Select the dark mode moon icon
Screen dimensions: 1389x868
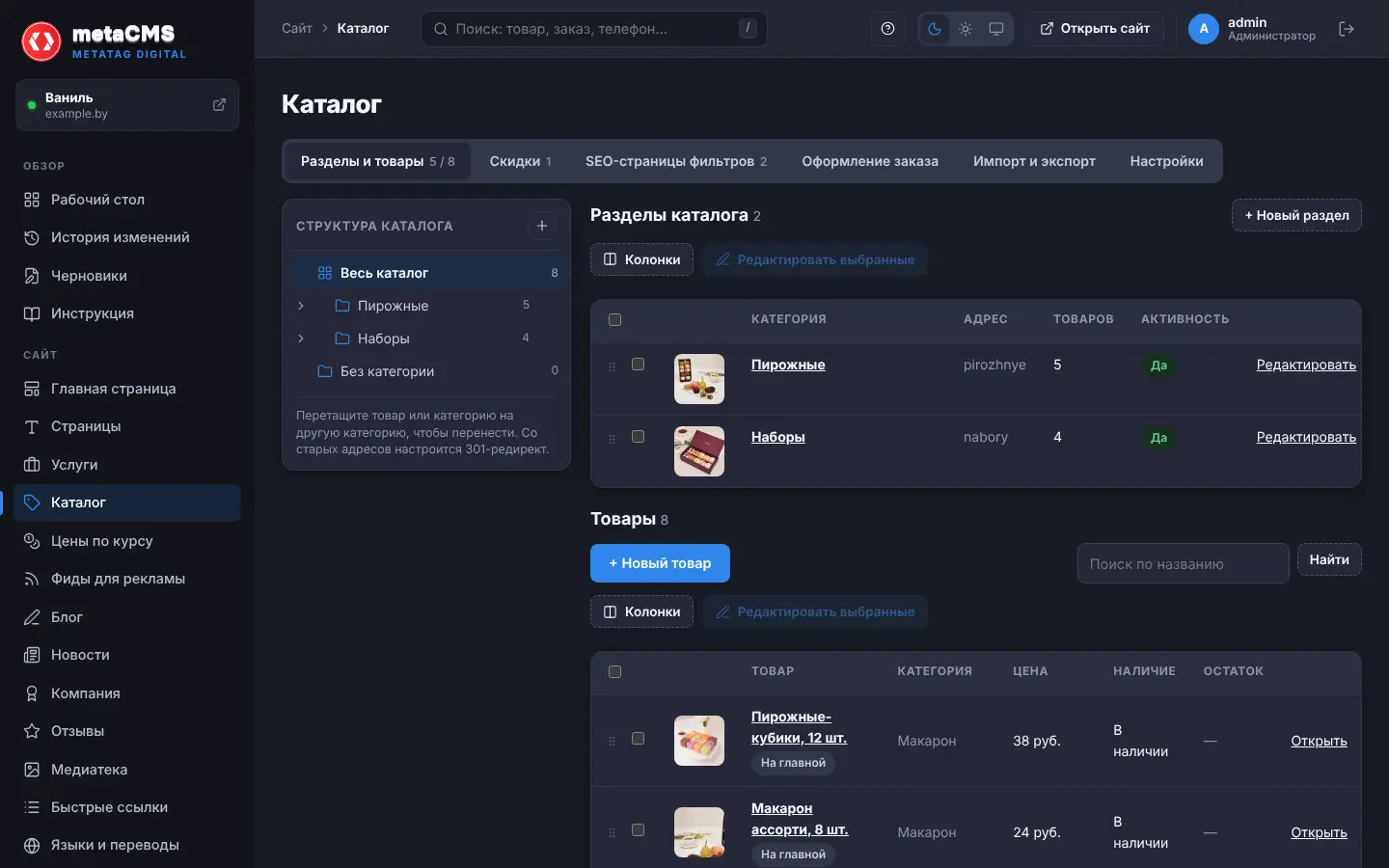click(x=935, y=29)
